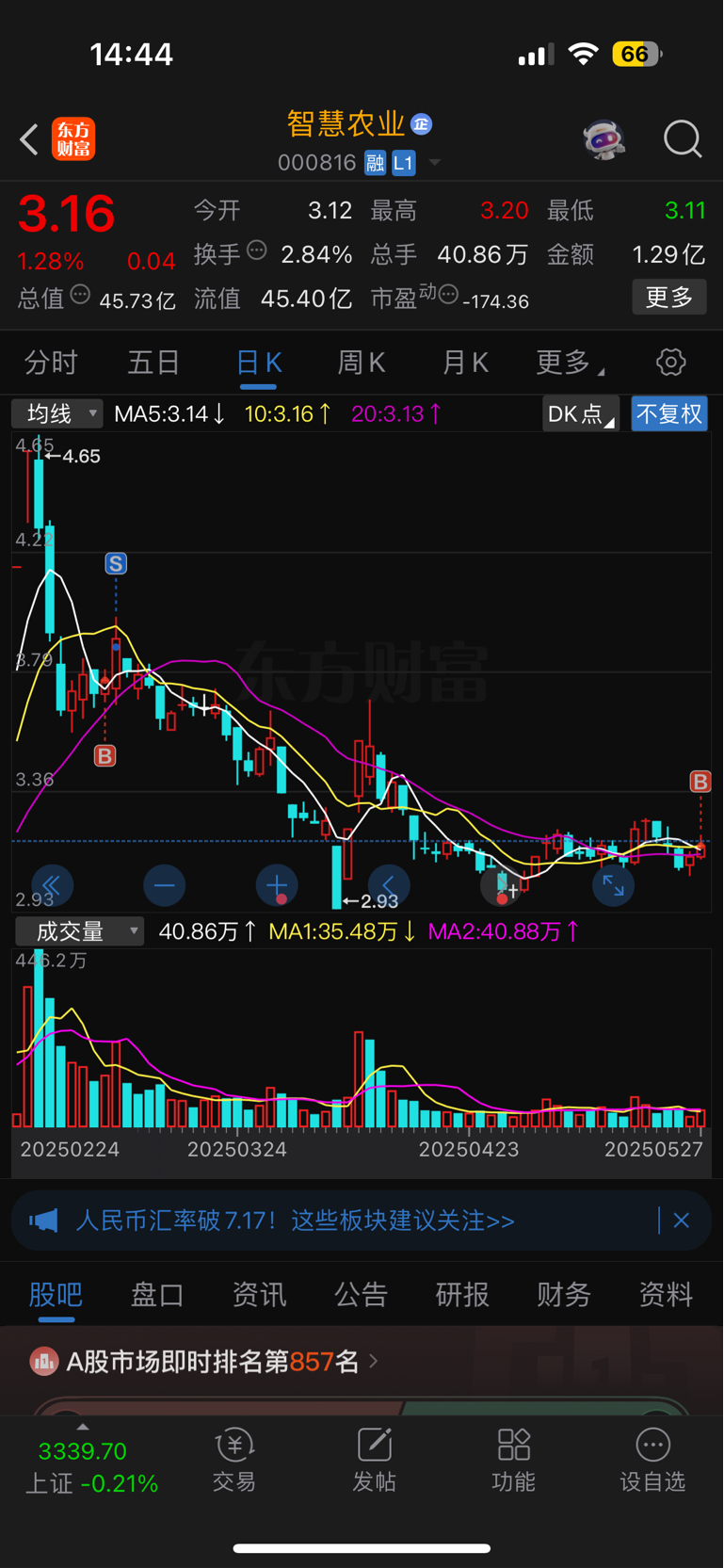
Task: Expand 更多 chart period options
Action: tap(569, 363)
